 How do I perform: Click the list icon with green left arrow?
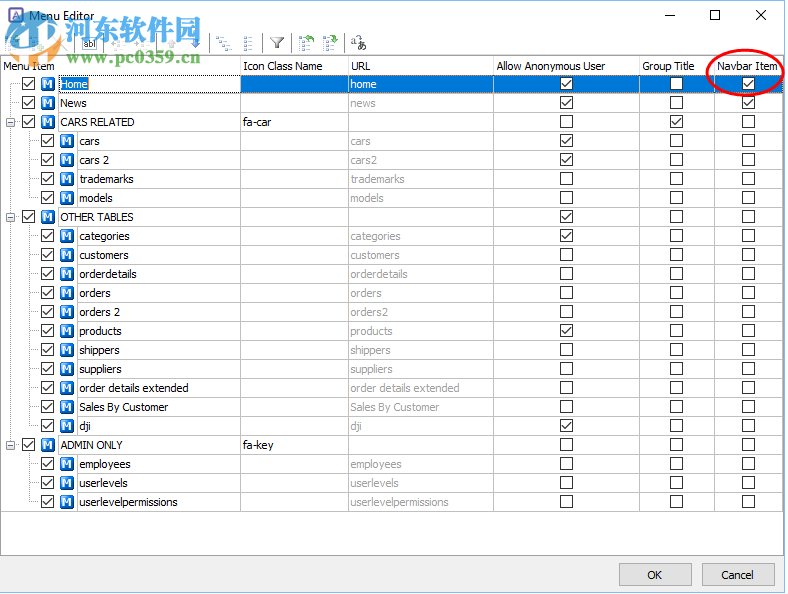point(306,43)
